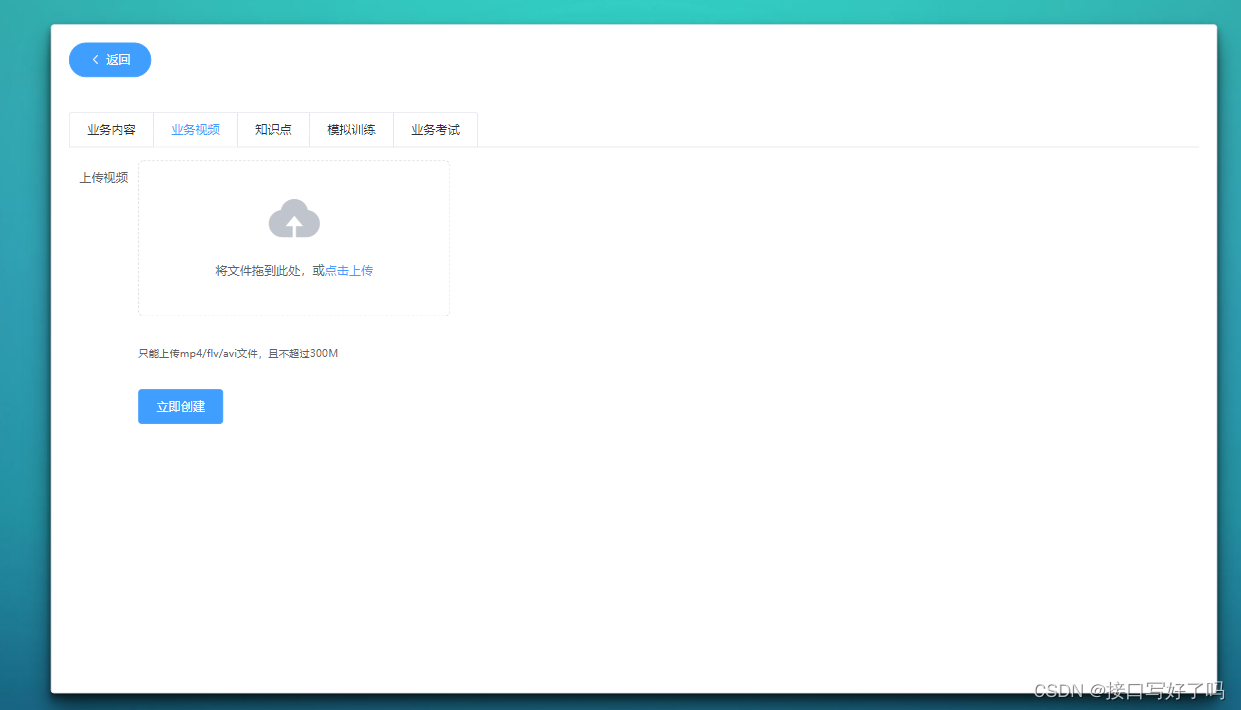This screenshot has height=710, width=1241.
Task: Click the back chevron inside 返回 button
Action: (94, 60)
